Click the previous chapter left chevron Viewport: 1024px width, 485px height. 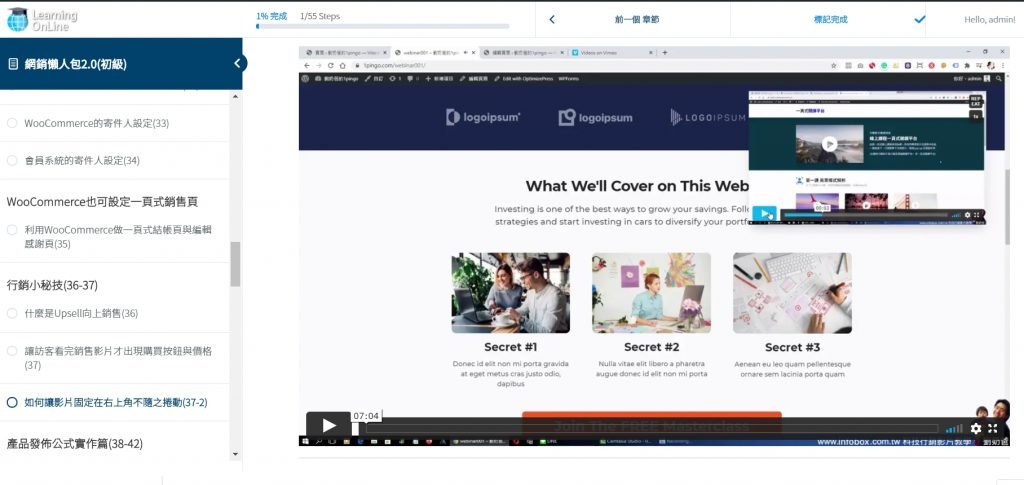pos(552,20)
